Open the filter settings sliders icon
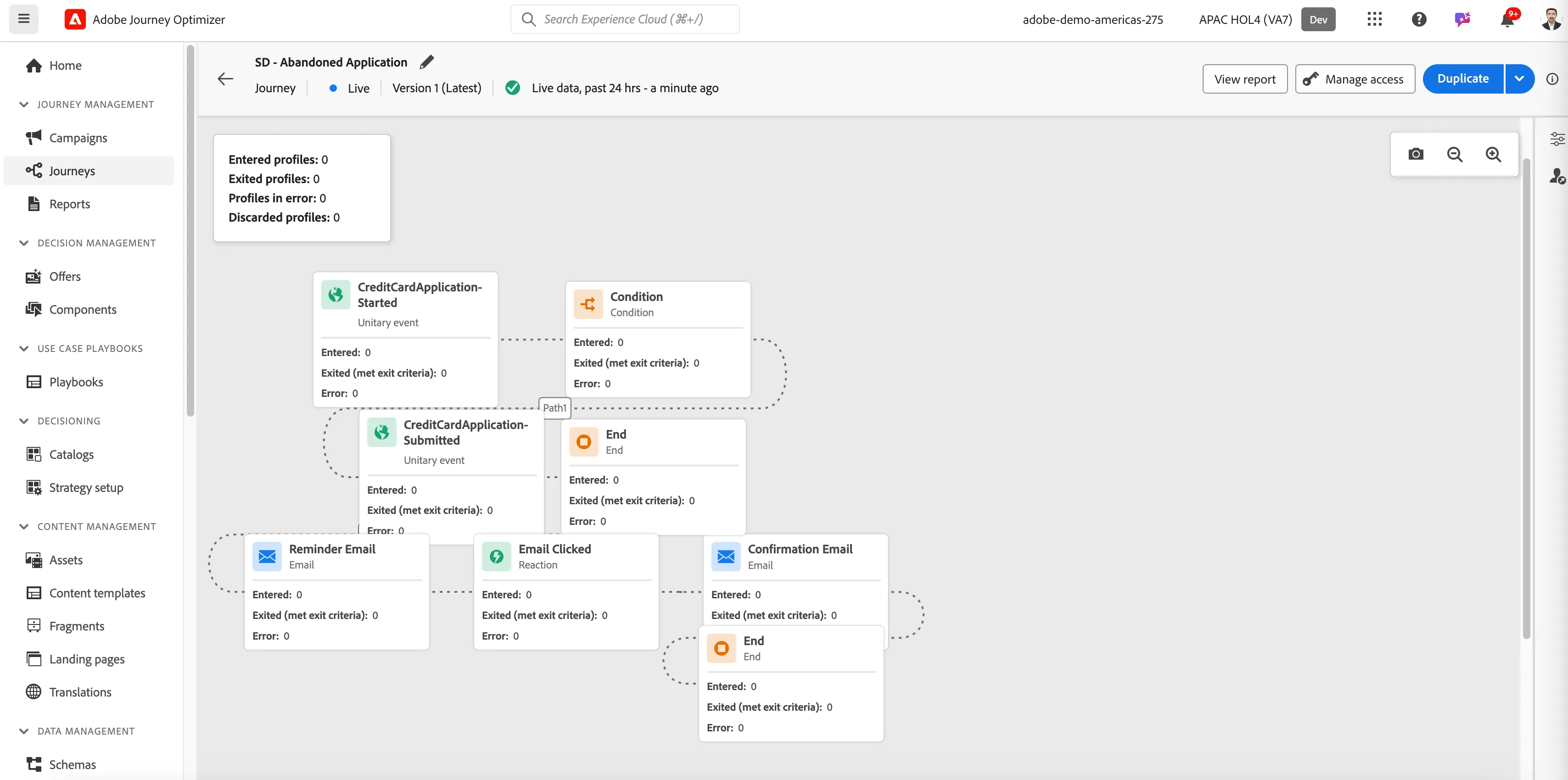Screen dimensions: 1568x780 1557,139
